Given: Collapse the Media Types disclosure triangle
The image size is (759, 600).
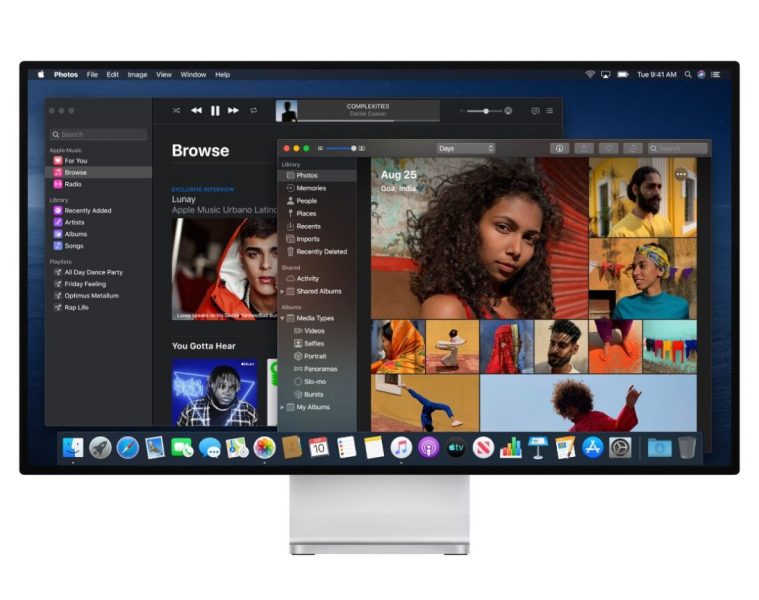Looking at the screenshot, I should pos(282,318).
